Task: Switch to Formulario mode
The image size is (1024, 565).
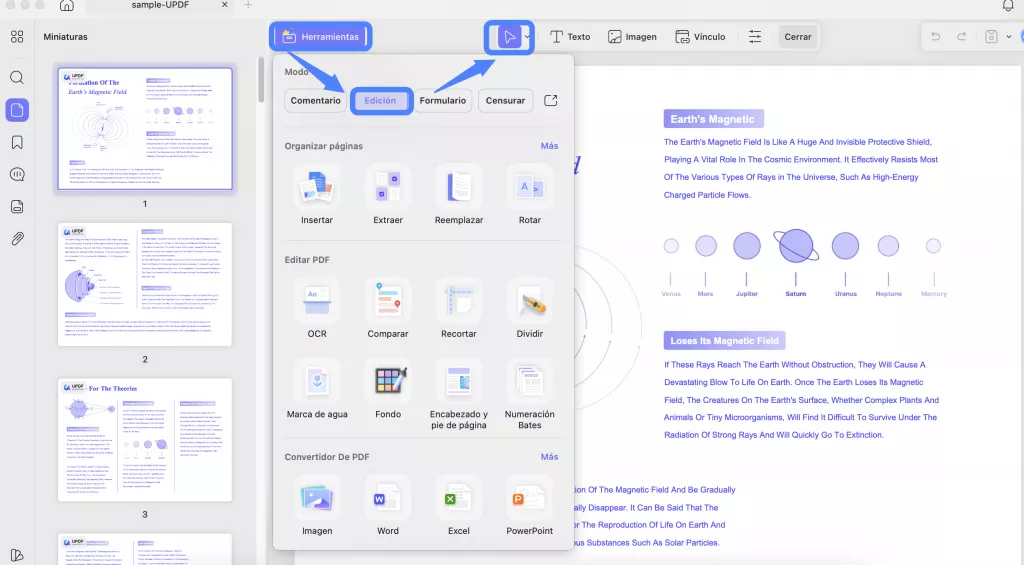Action: click(443, 101)
